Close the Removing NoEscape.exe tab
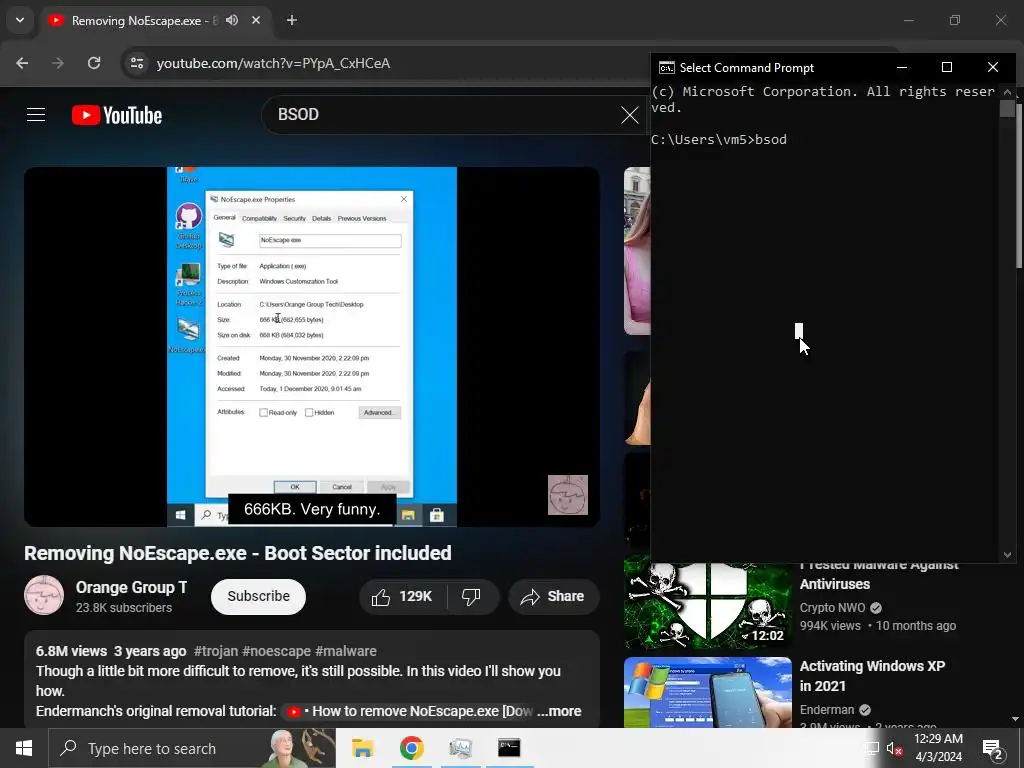The height and width of the screenshot is (768, 1024). [x=256, y=20]
